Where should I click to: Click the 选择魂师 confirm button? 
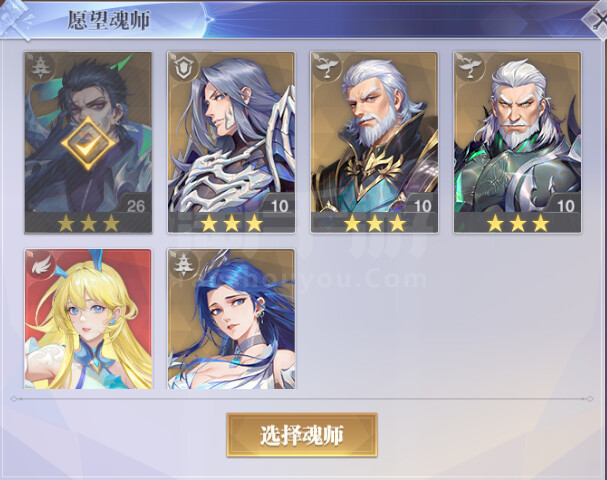click(302, 435)
